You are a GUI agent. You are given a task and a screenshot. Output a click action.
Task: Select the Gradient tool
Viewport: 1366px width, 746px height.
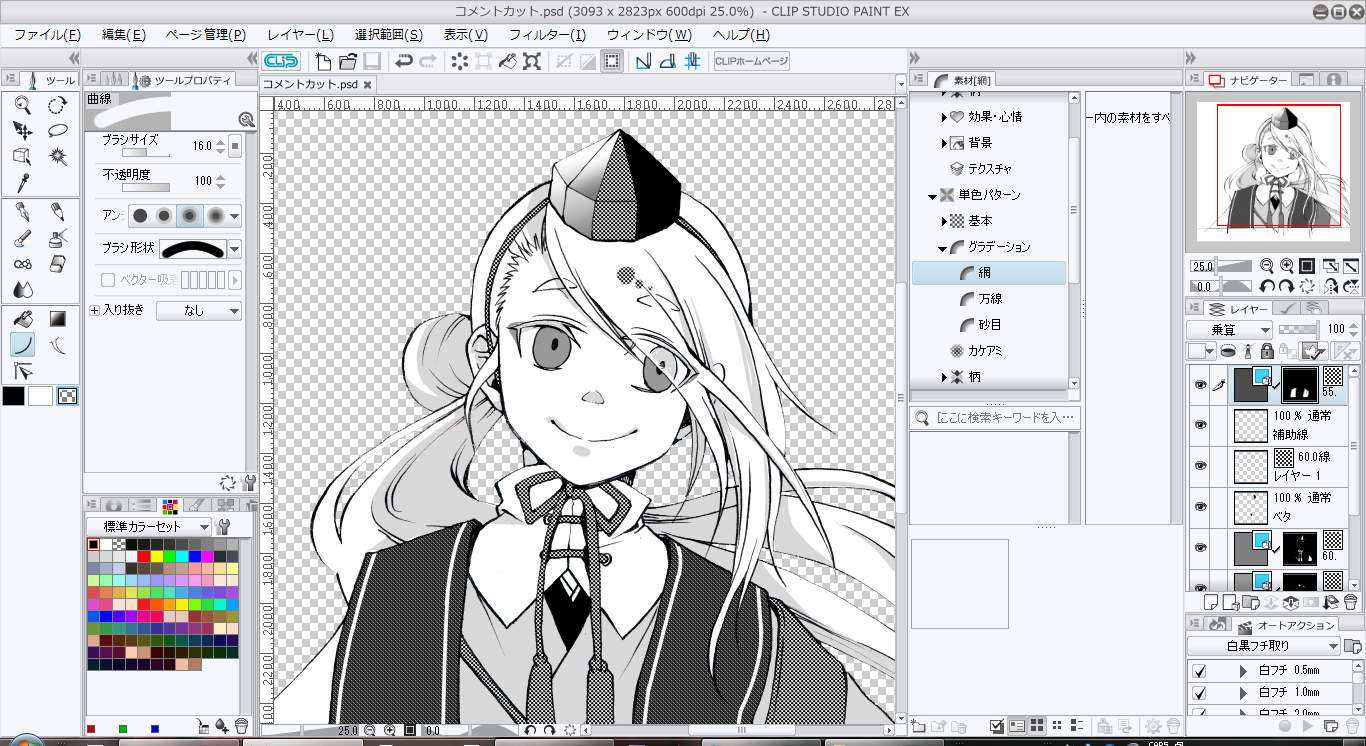point(58,319)
